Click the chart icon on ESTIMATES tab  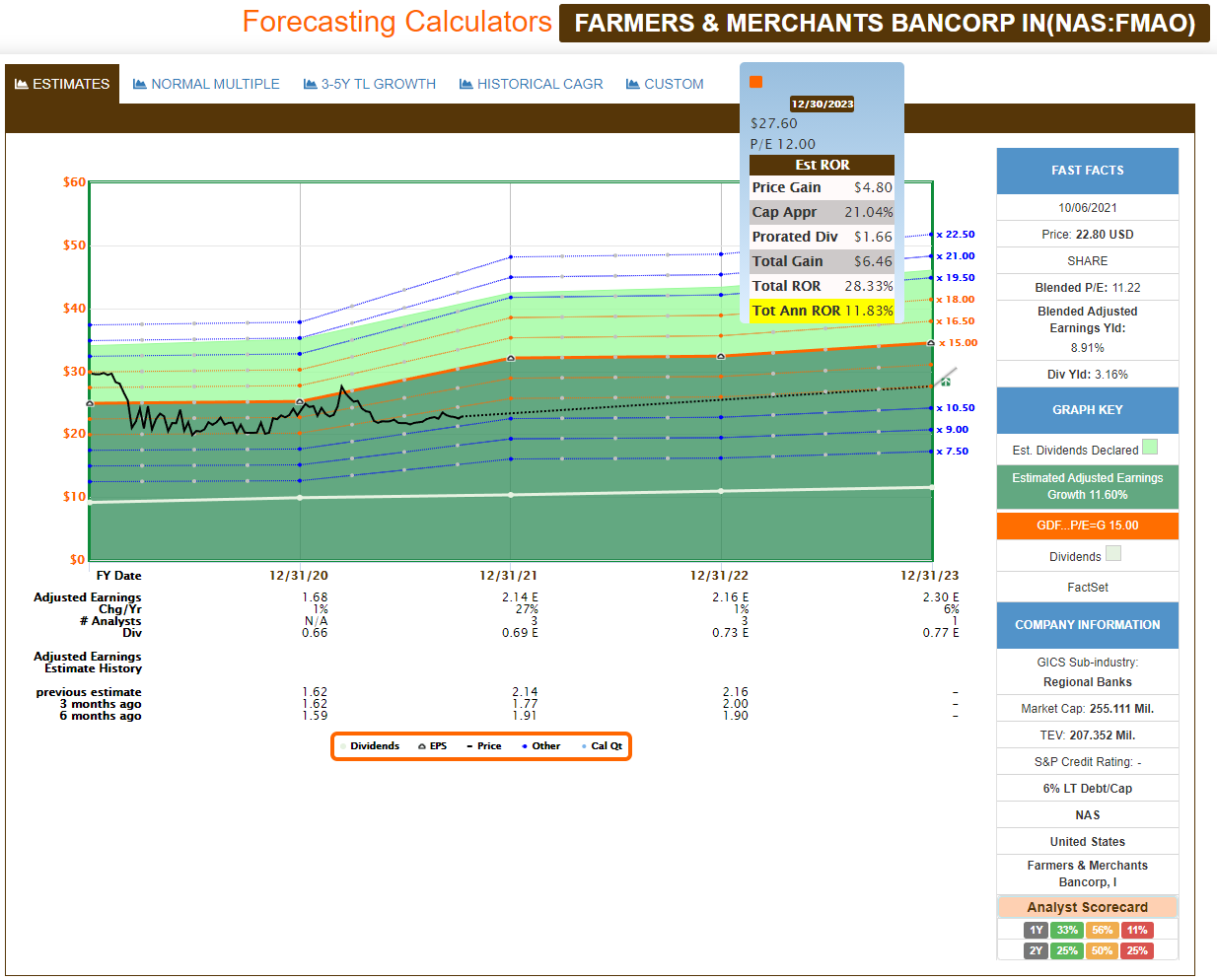[21, 85]
